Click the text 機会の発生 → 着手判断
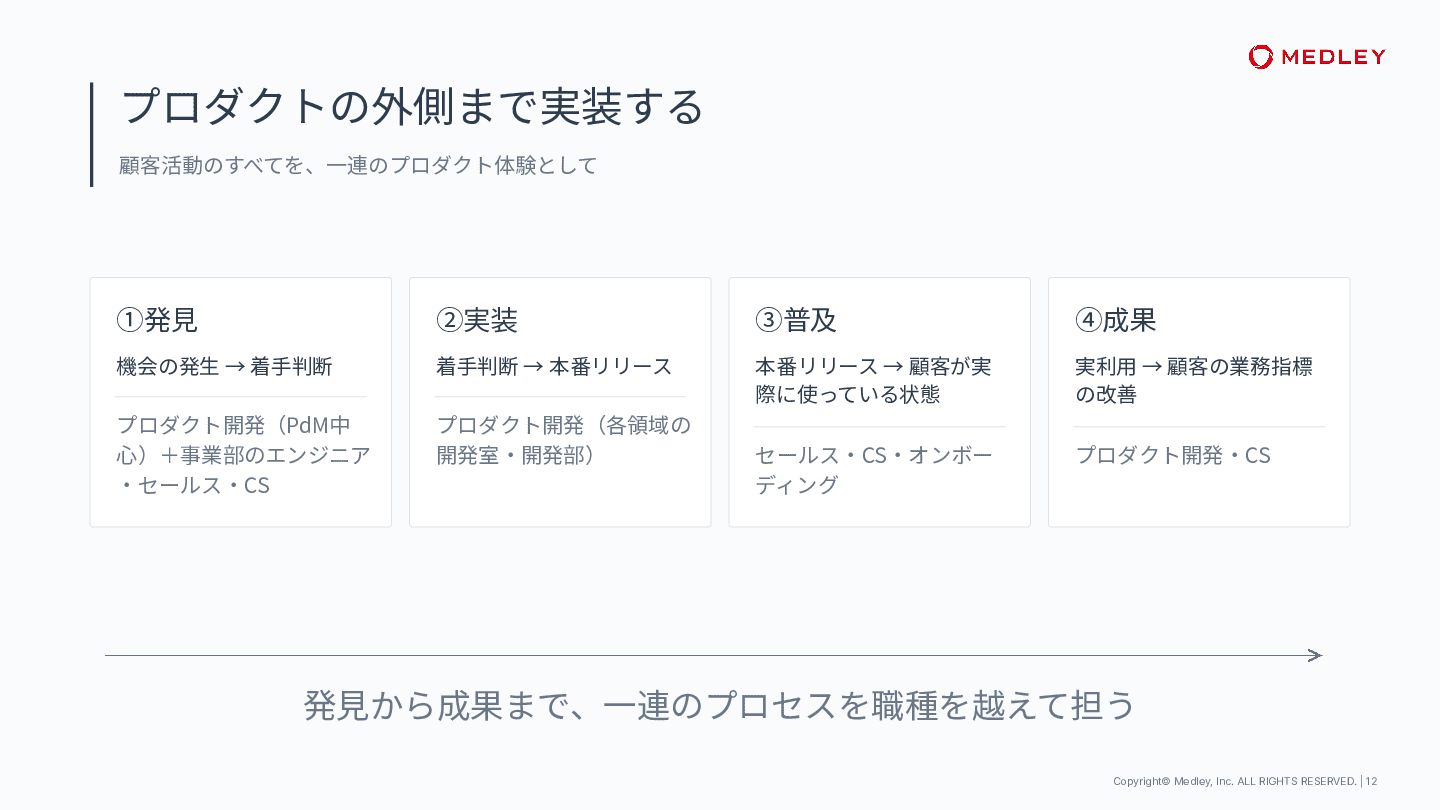 click(224, 366)
